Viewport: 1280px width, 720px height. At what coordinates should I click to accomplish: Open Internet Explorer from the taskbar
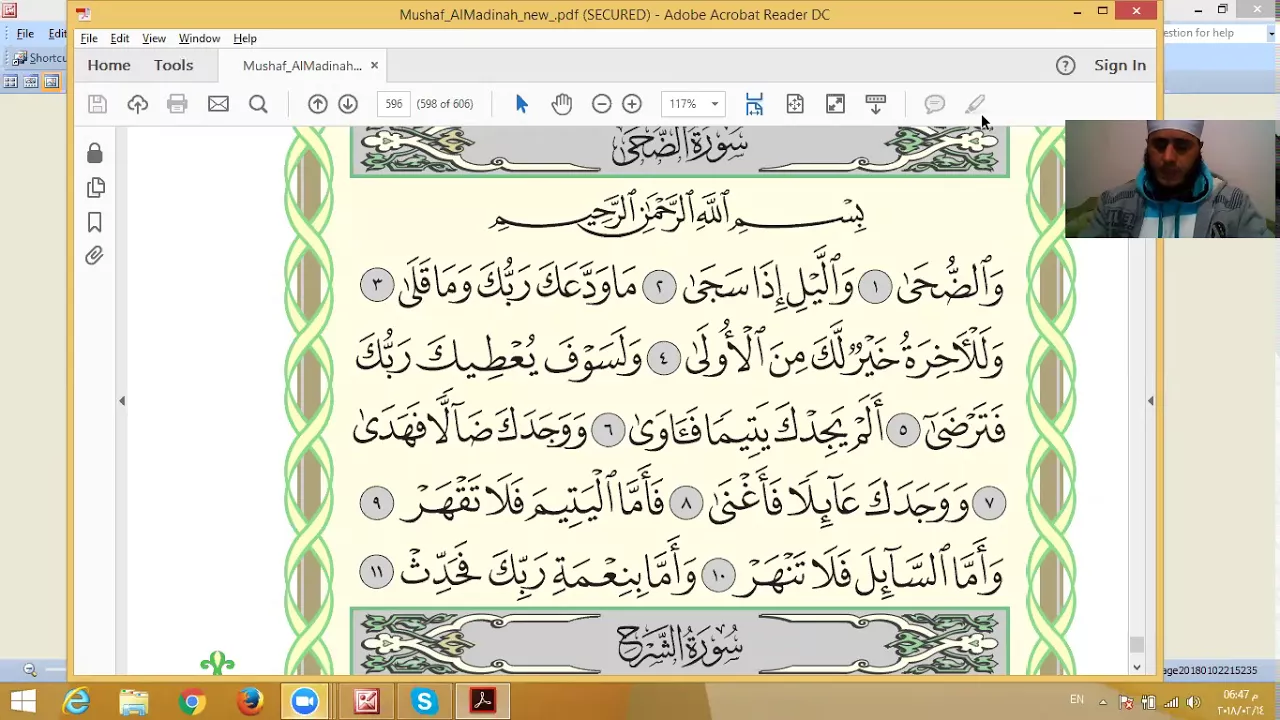point(77,702)
